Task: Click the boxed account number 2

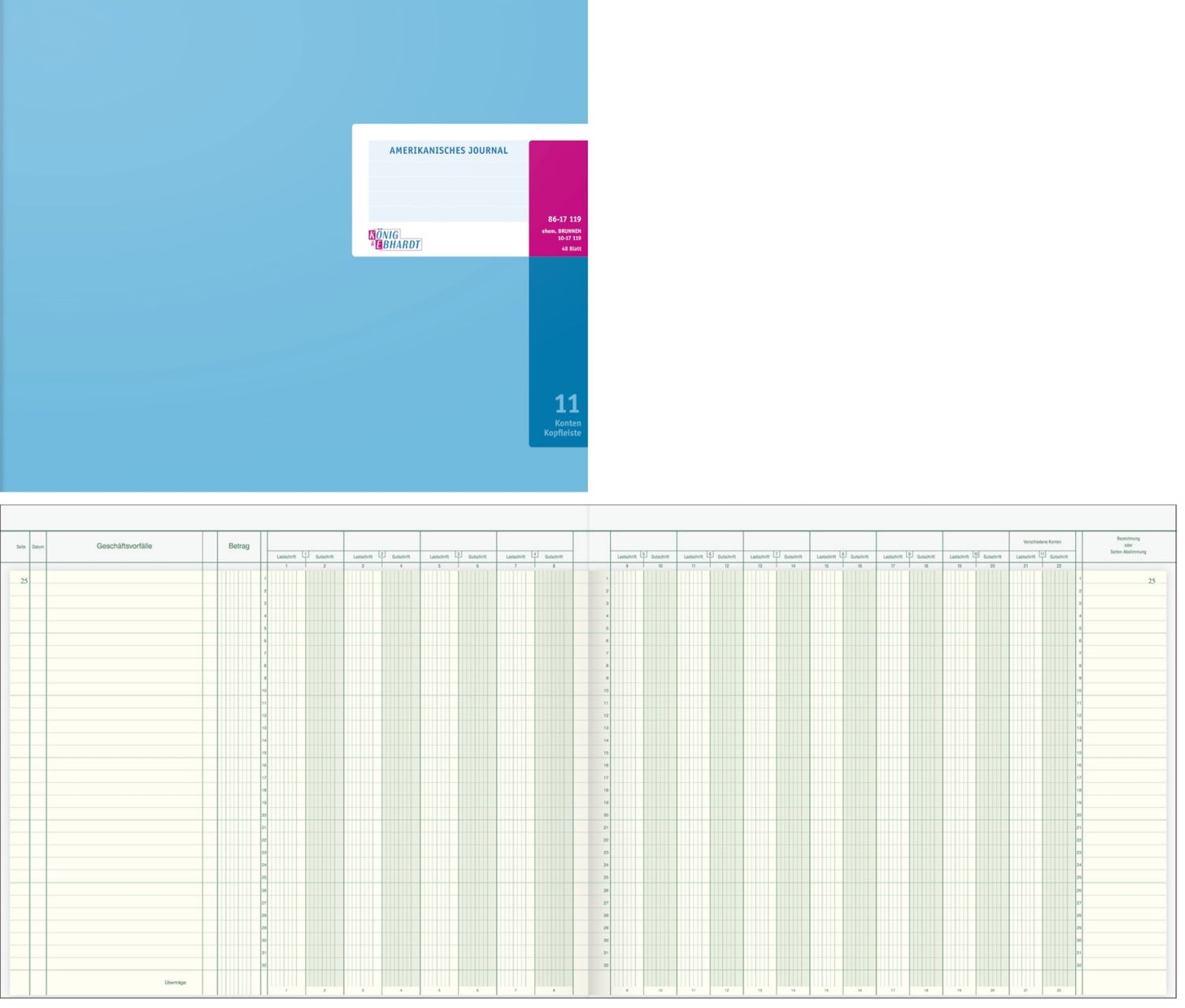Action: pyautogui.click(x=382, y=555)
